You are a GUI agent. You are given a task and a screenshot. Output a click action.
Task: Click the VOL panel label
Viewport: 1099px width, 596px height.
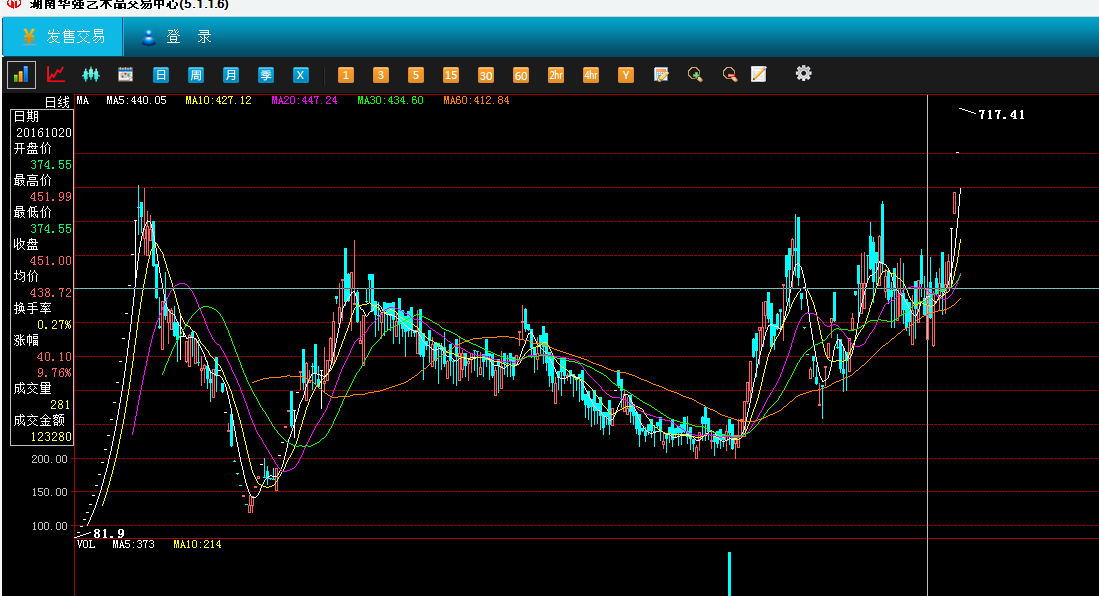click(x=86, y=544)
